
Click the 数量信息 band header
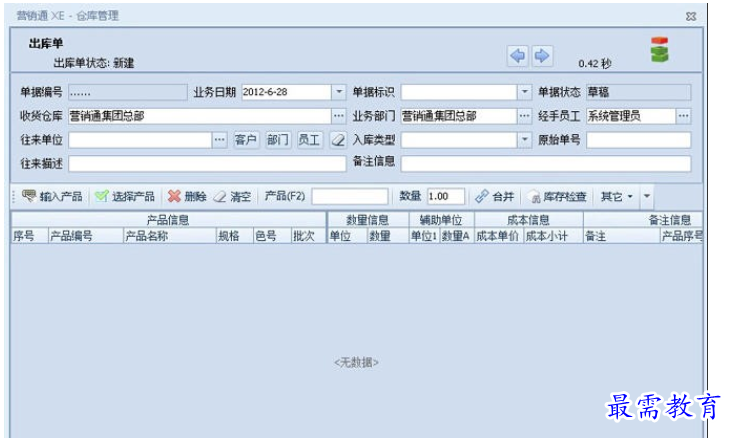click(x=368, y=220)
